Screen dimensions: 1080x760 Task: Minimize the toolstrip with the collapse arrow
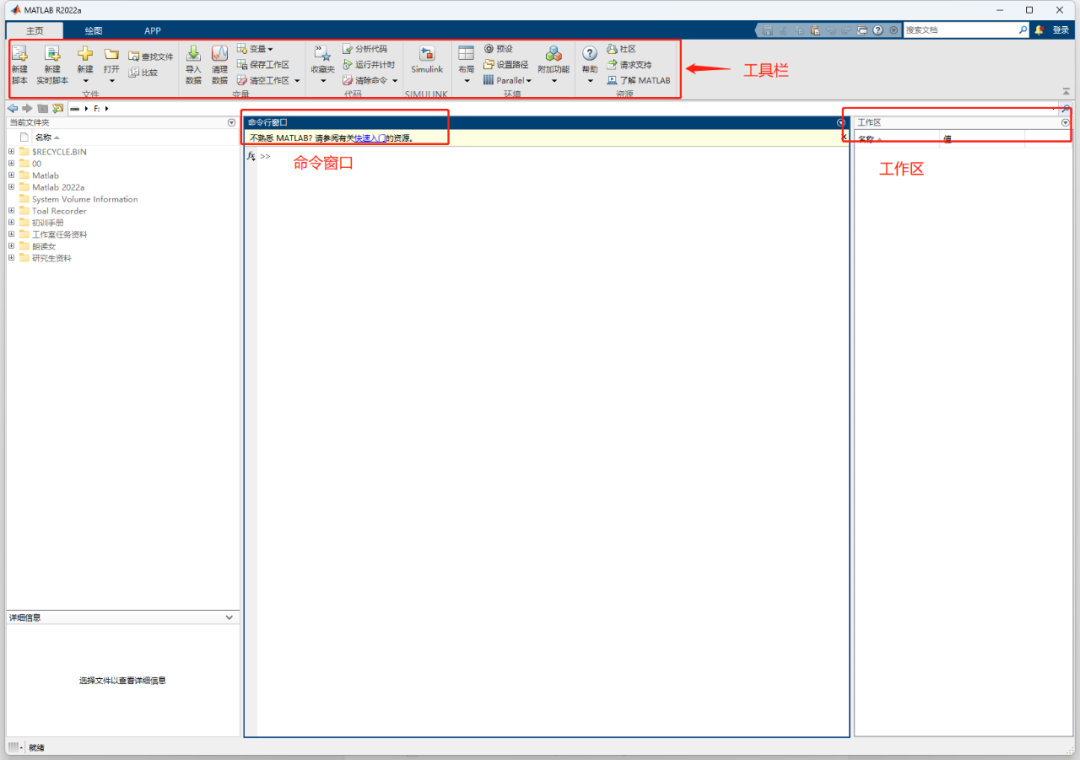click(x=1066, y=91)
